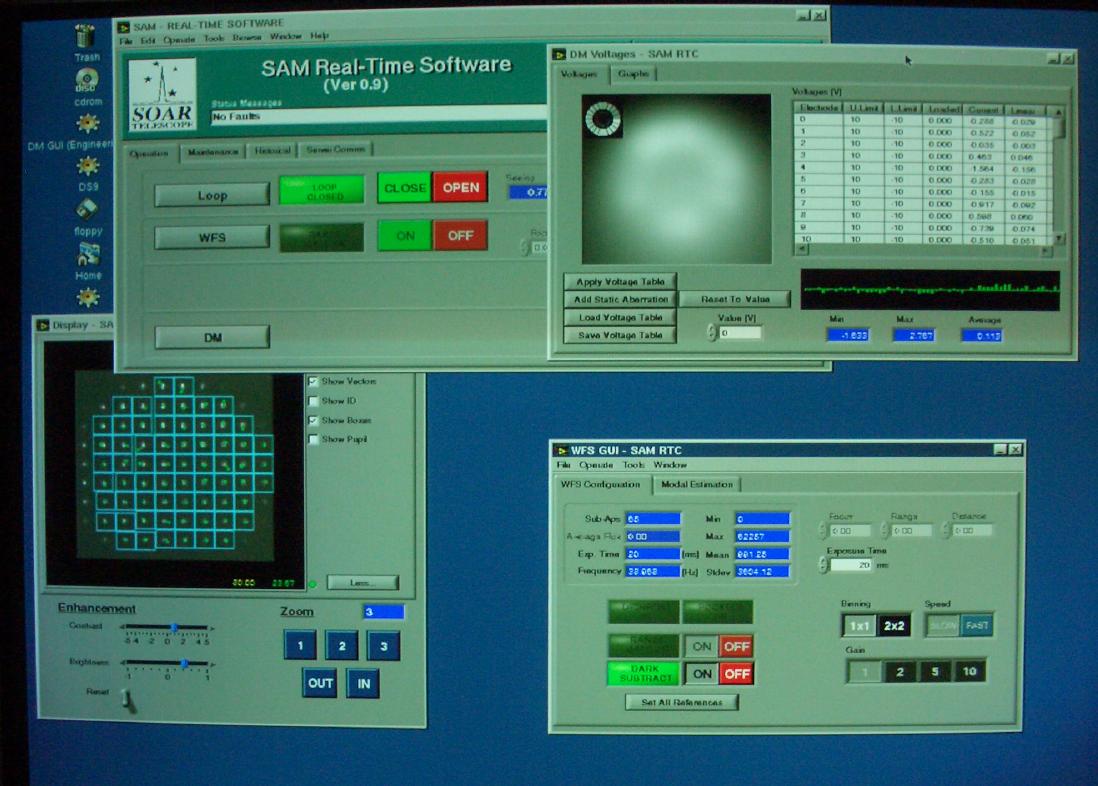This screenshot has height=786, width=1098.
Task: Set Speed to SLOW
Action: [943, 625]
